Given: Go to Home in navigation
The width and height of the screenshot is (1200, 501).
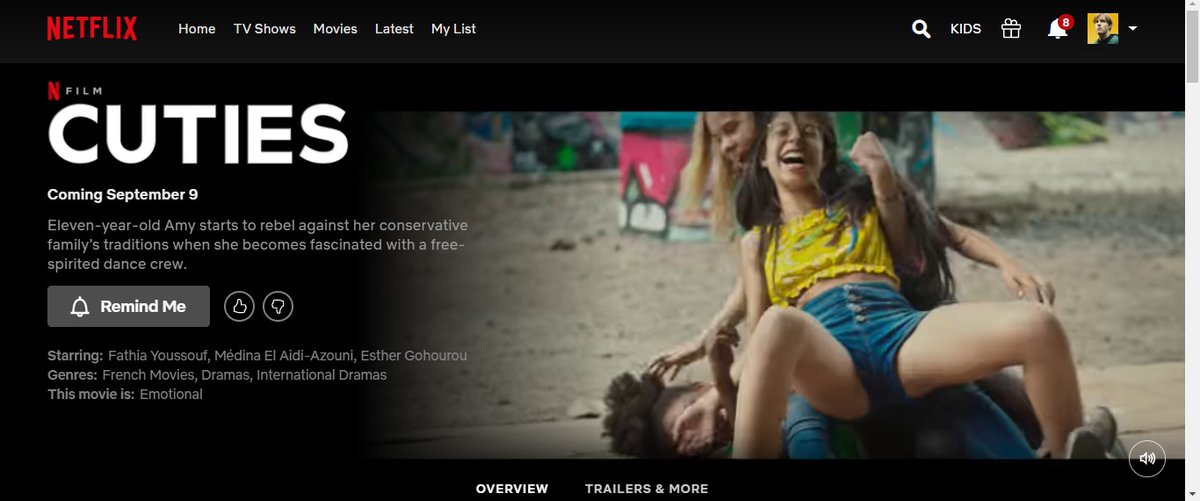Looking at the screenshot, I should coord(197,29).
